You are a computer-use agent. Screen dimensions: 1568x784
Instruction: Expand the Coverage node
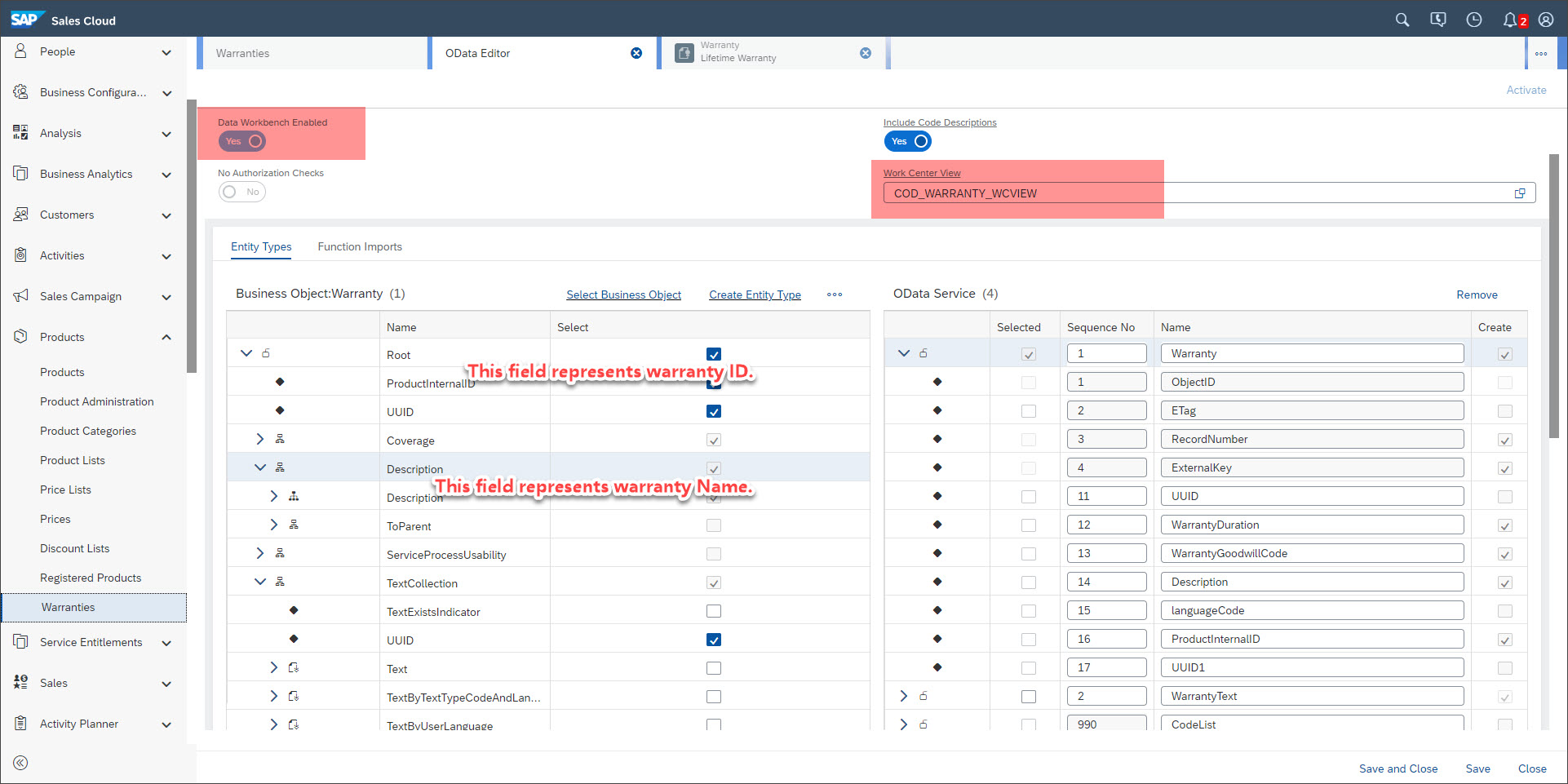click(x=260, y=439)
